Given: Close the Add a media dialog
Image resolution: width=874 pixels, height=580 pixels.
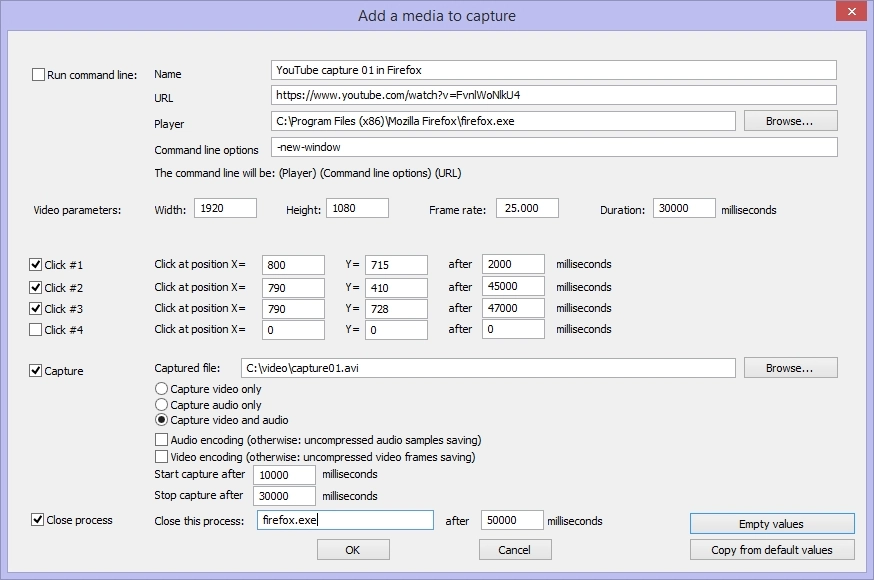Looking at the screenshot, I should point(850,13).
